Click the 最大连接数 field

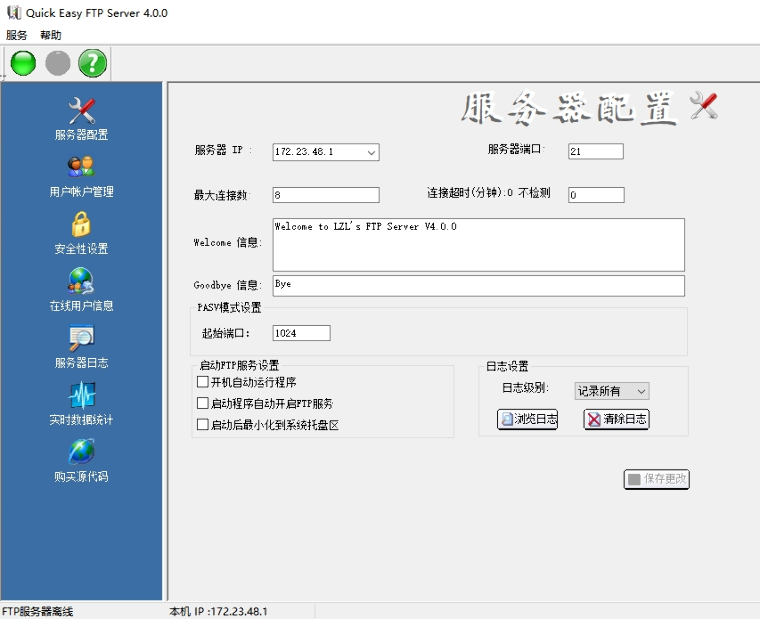[x=326, y=195]
